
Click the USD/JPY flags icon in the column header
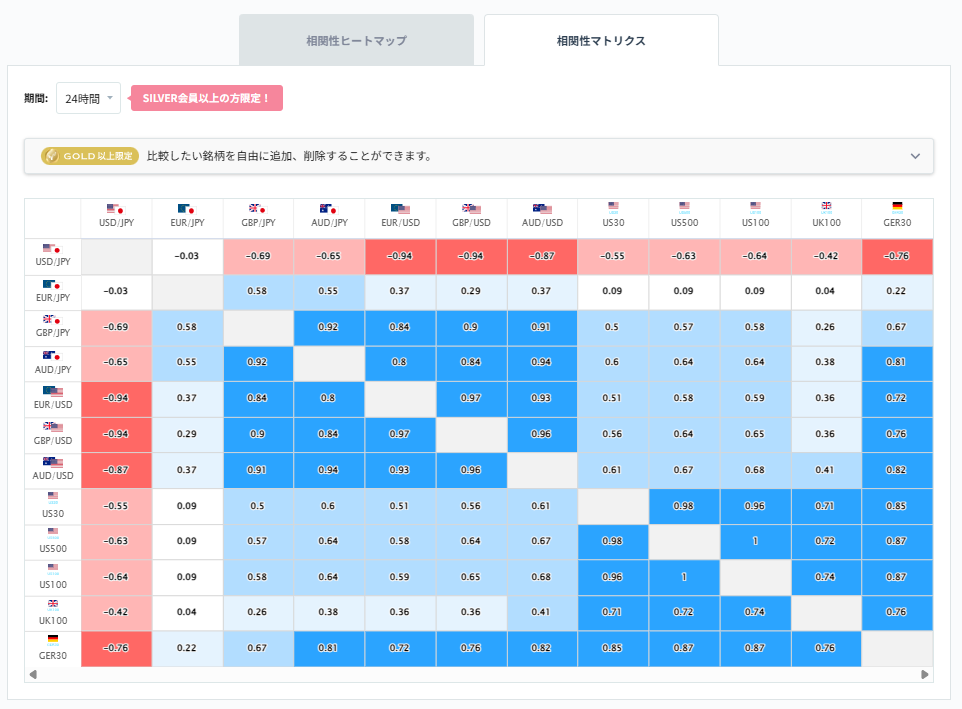[116, 209]
